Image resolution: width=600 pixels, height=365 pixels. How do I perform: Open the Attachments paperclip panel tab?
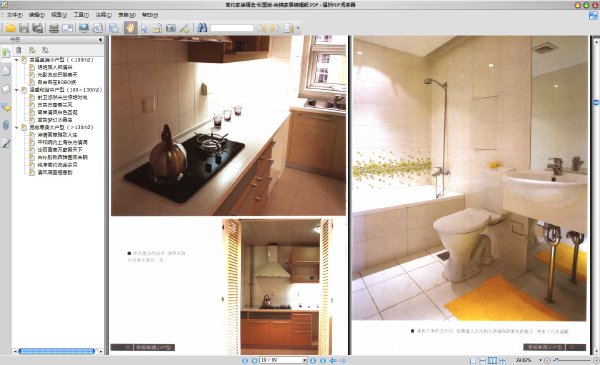(x=6, y=125)
